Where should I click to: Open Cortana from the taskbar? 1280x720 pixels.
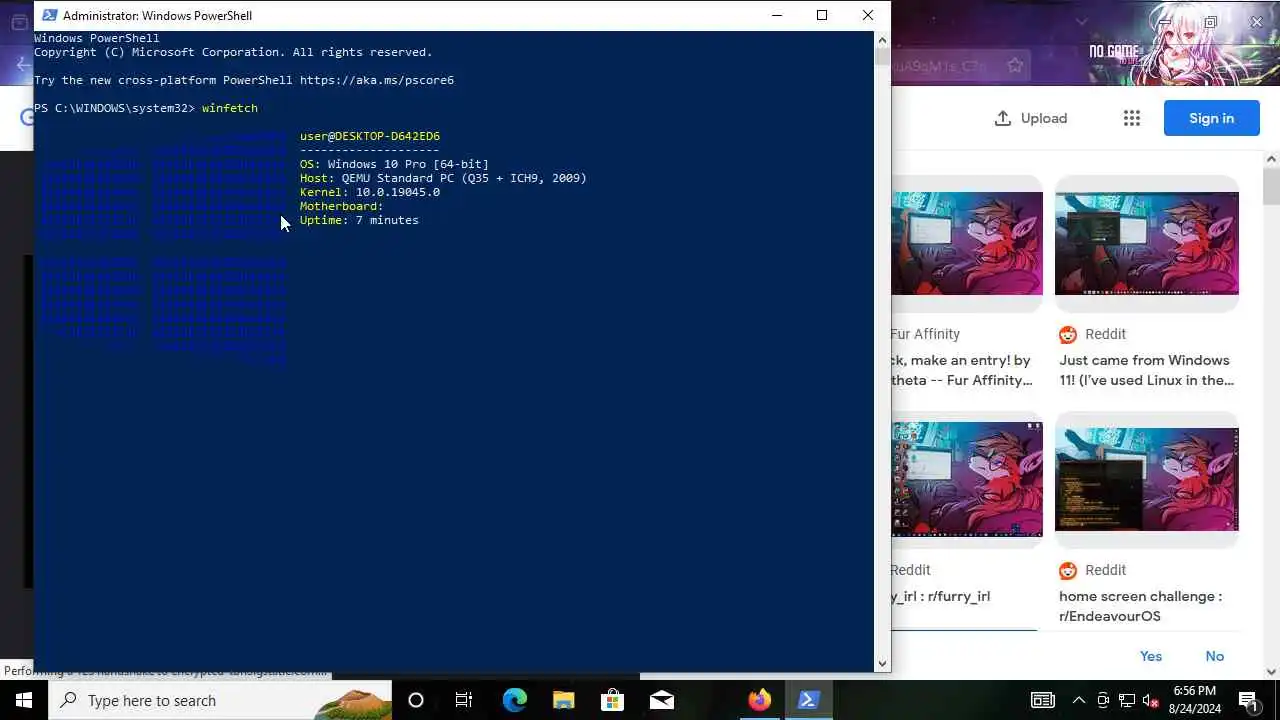416,700
